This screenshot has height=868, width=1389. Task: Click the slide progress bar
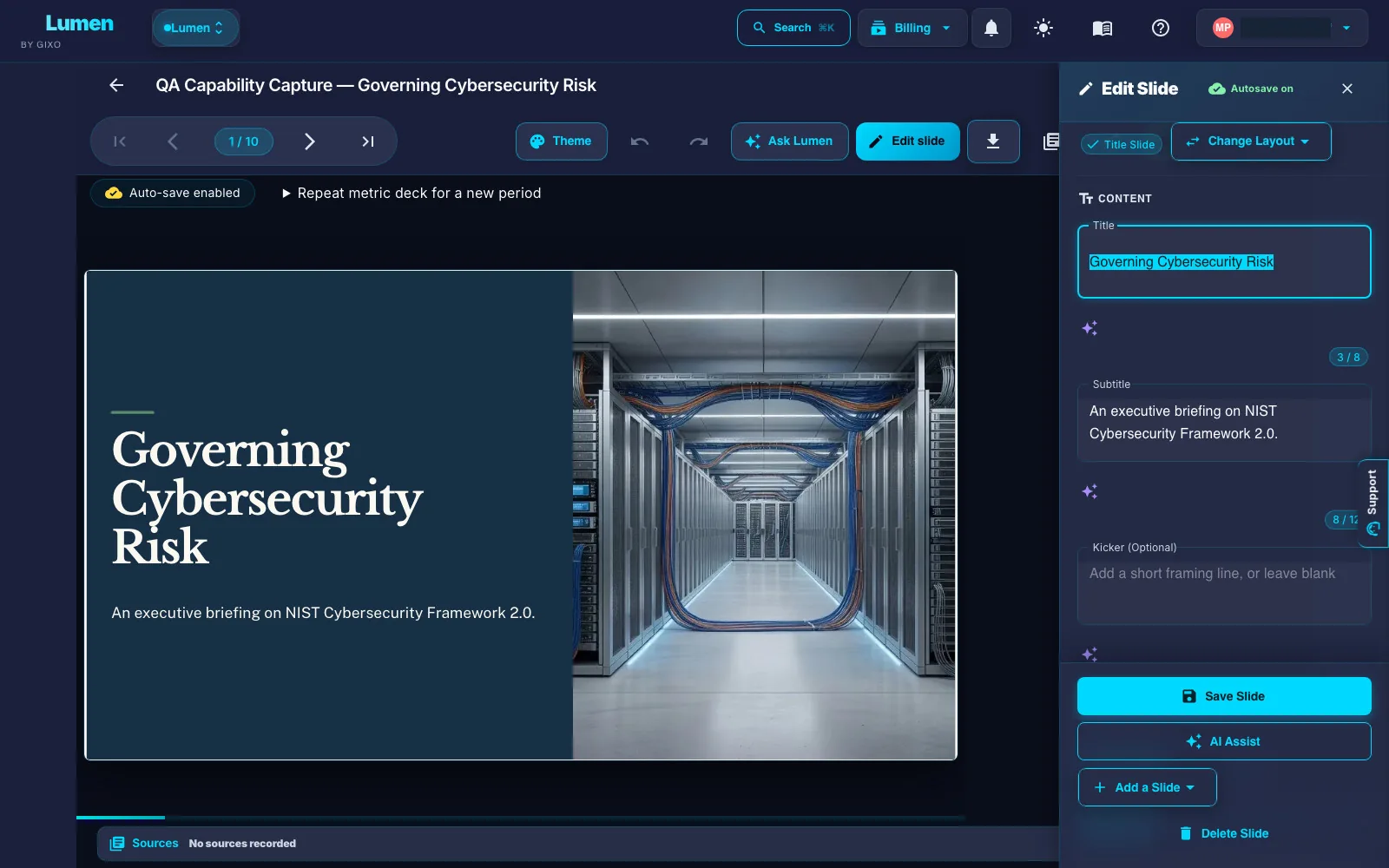pos(521,818)
